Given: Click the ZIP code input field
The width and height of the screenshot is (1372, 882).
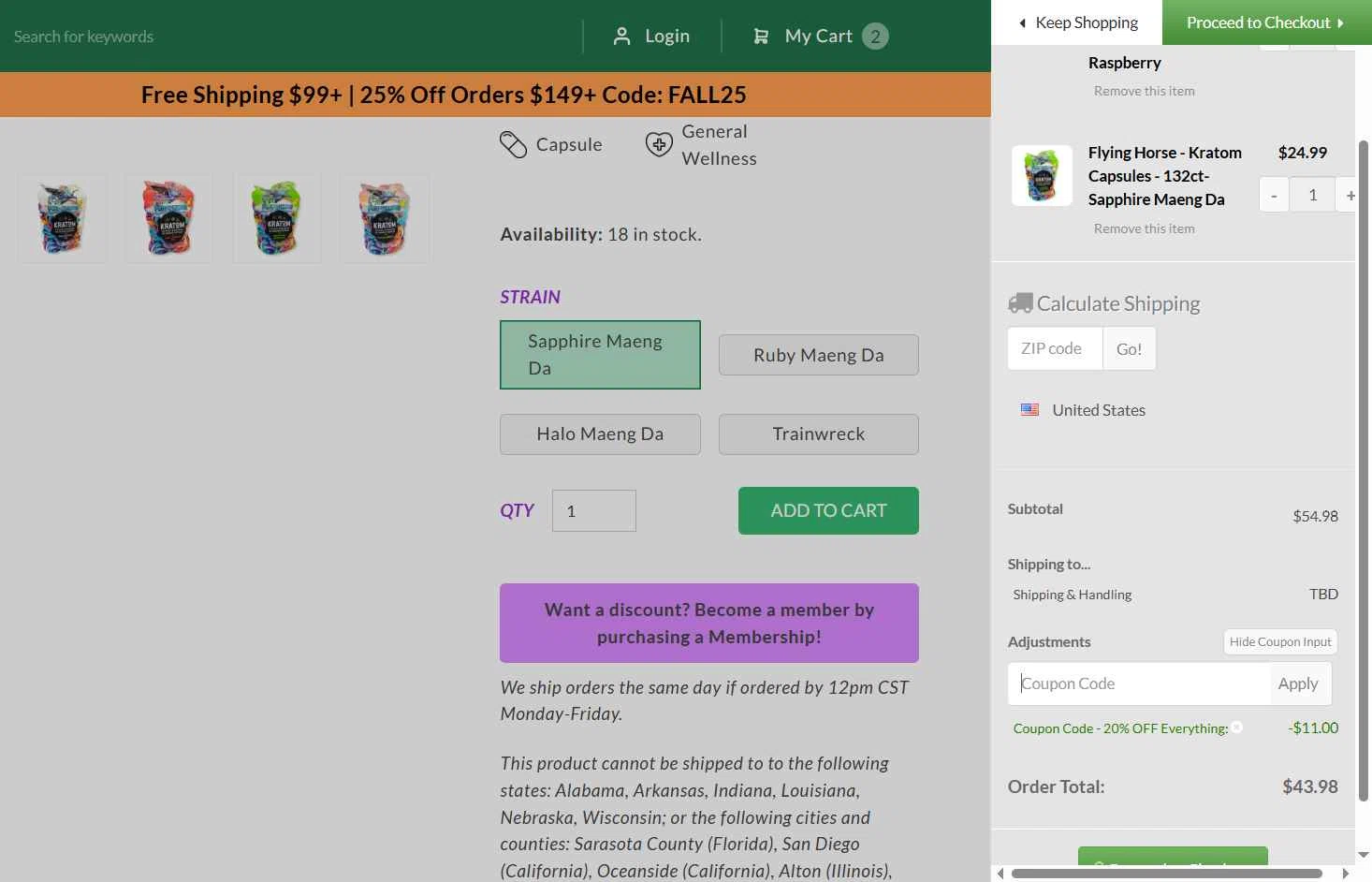Looking at the screenshot, I should coord(1056,348).
